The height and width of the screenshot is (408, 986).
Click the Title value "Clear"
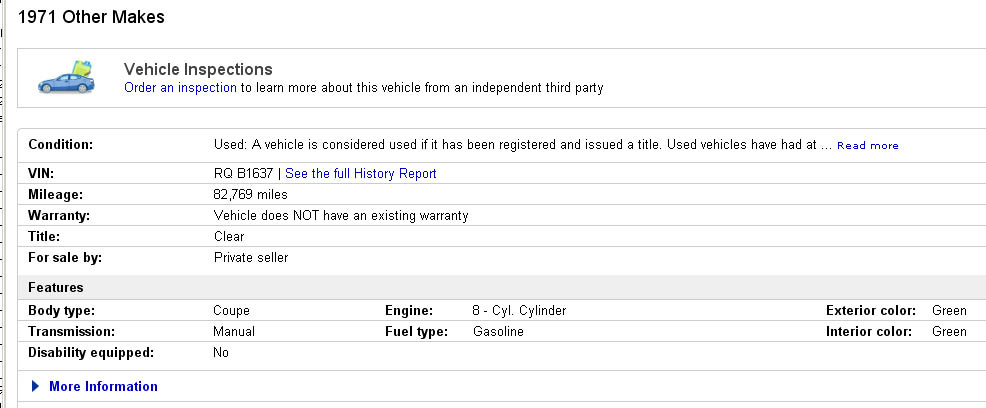click(x=229, y=237)
